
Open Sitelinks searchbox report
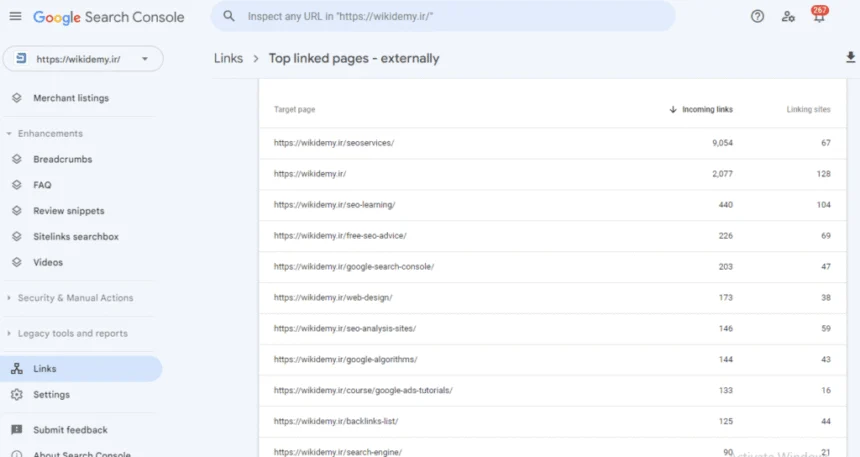[76, 237]
